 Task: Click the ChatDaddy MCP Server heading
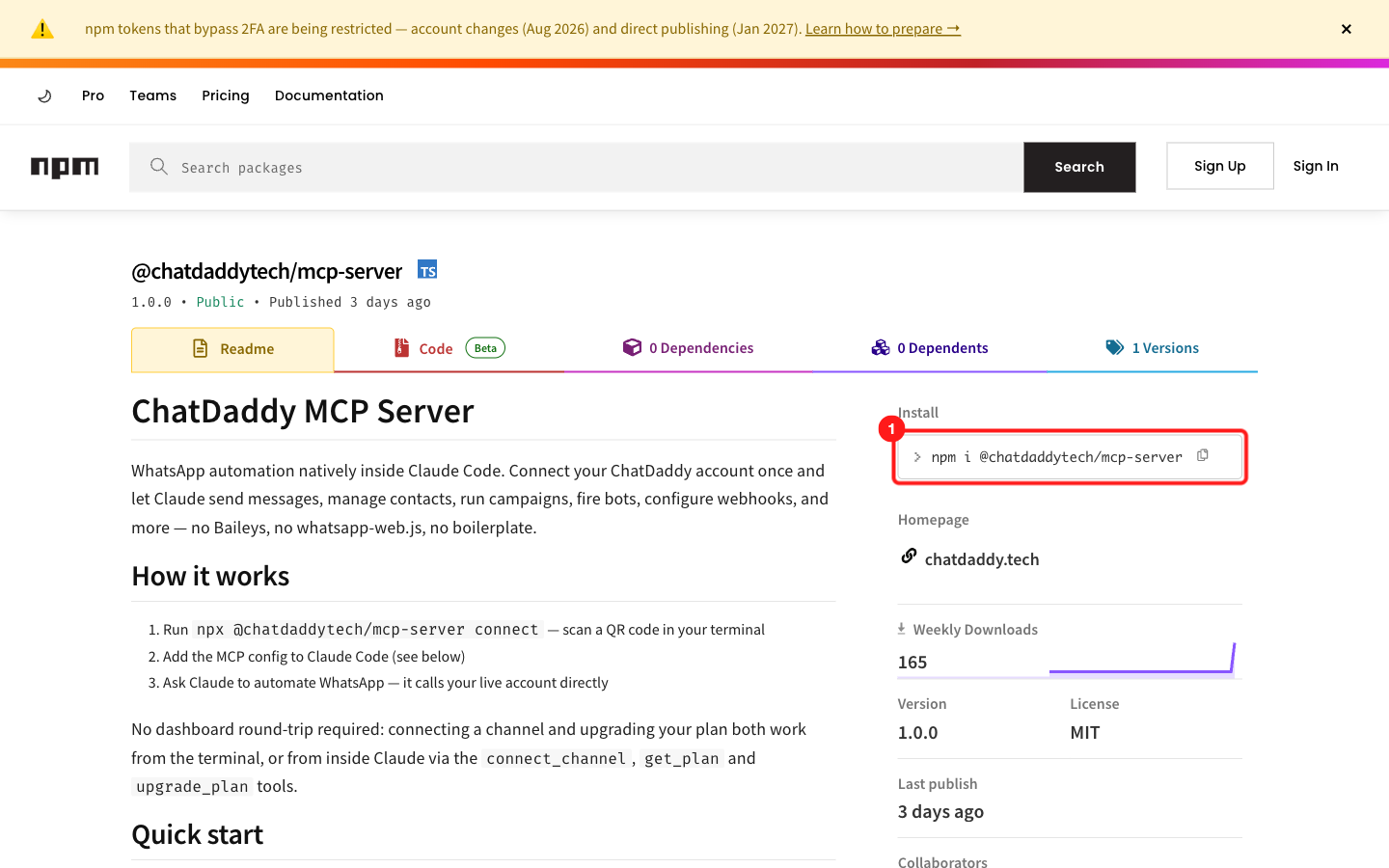tap(303, 412)
